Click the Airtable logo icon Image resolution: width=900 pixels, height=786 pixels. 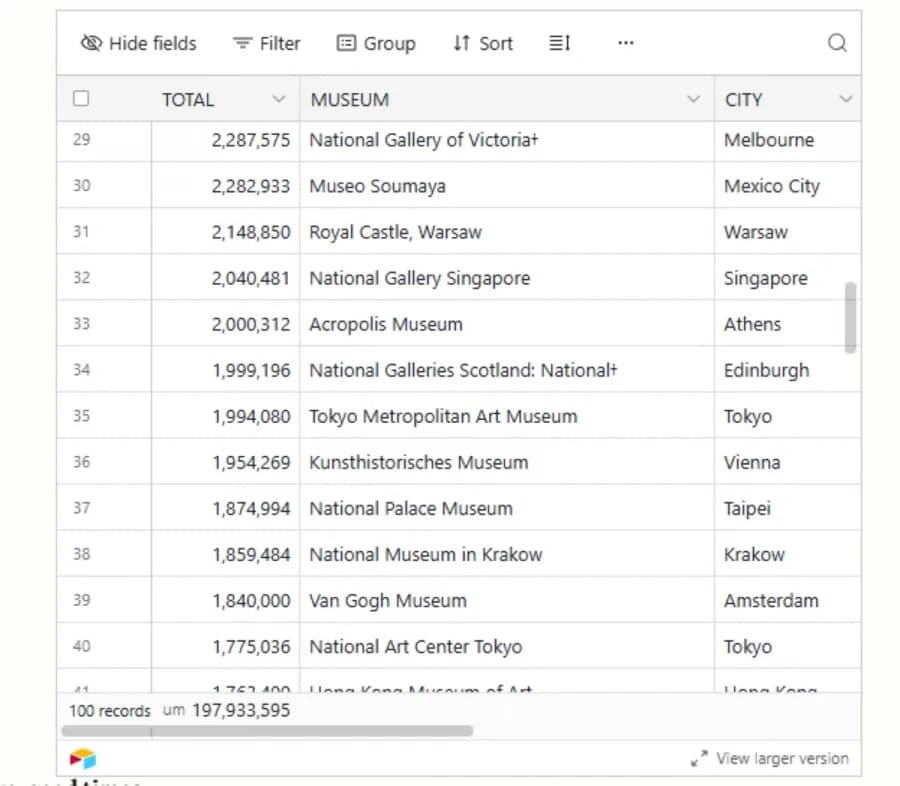tap(83, 758)
